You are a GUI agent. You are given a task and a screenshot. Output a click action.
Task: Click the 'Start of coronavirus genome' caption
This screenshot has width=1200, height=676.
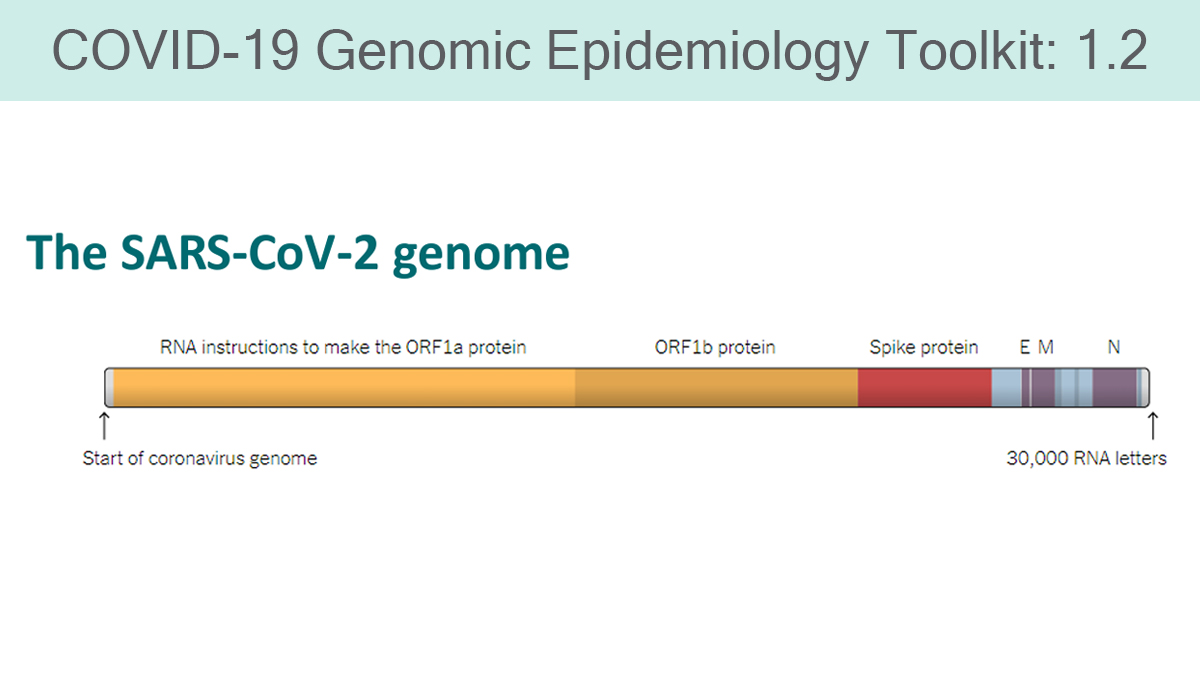(x=200, y=460)
